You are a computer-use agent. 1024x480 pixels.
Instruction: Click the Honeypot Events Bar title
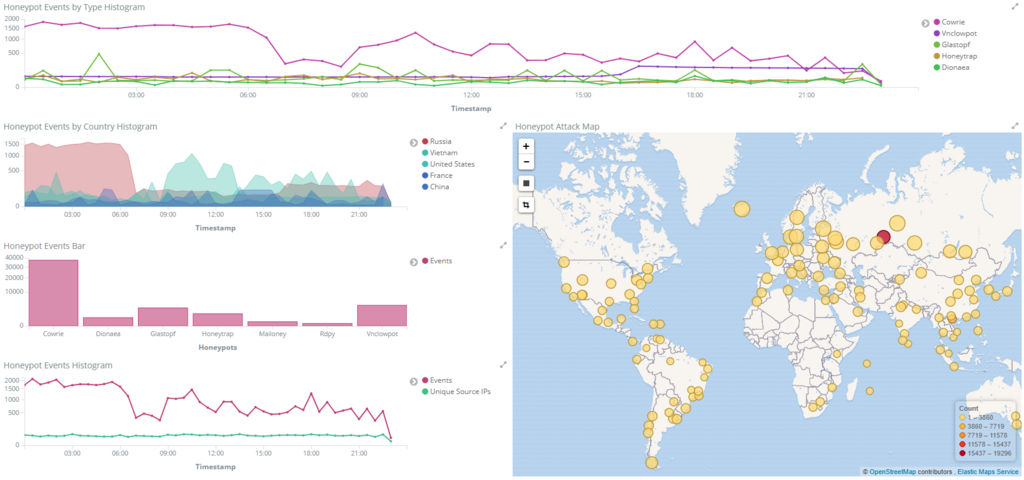(x=44, y=246)
